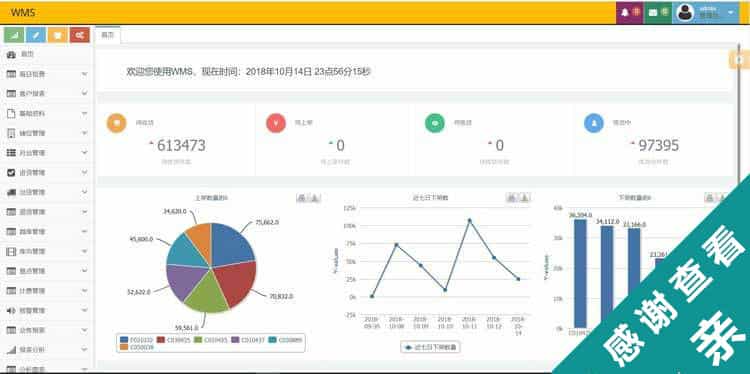This screenshot has height=374, width=750.
Task: Click the green eye circle icon on stats card
Action: point(435,123)
